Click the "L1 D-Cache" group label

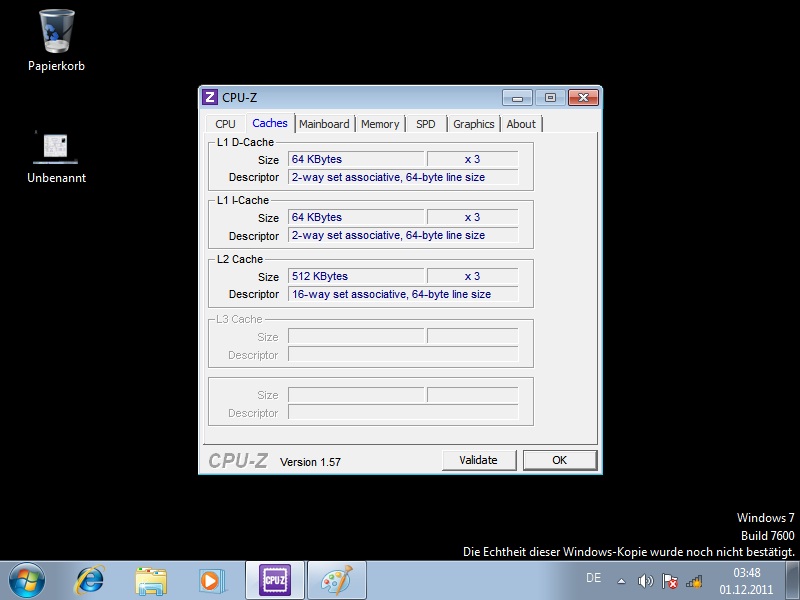(x=245, y=142)
